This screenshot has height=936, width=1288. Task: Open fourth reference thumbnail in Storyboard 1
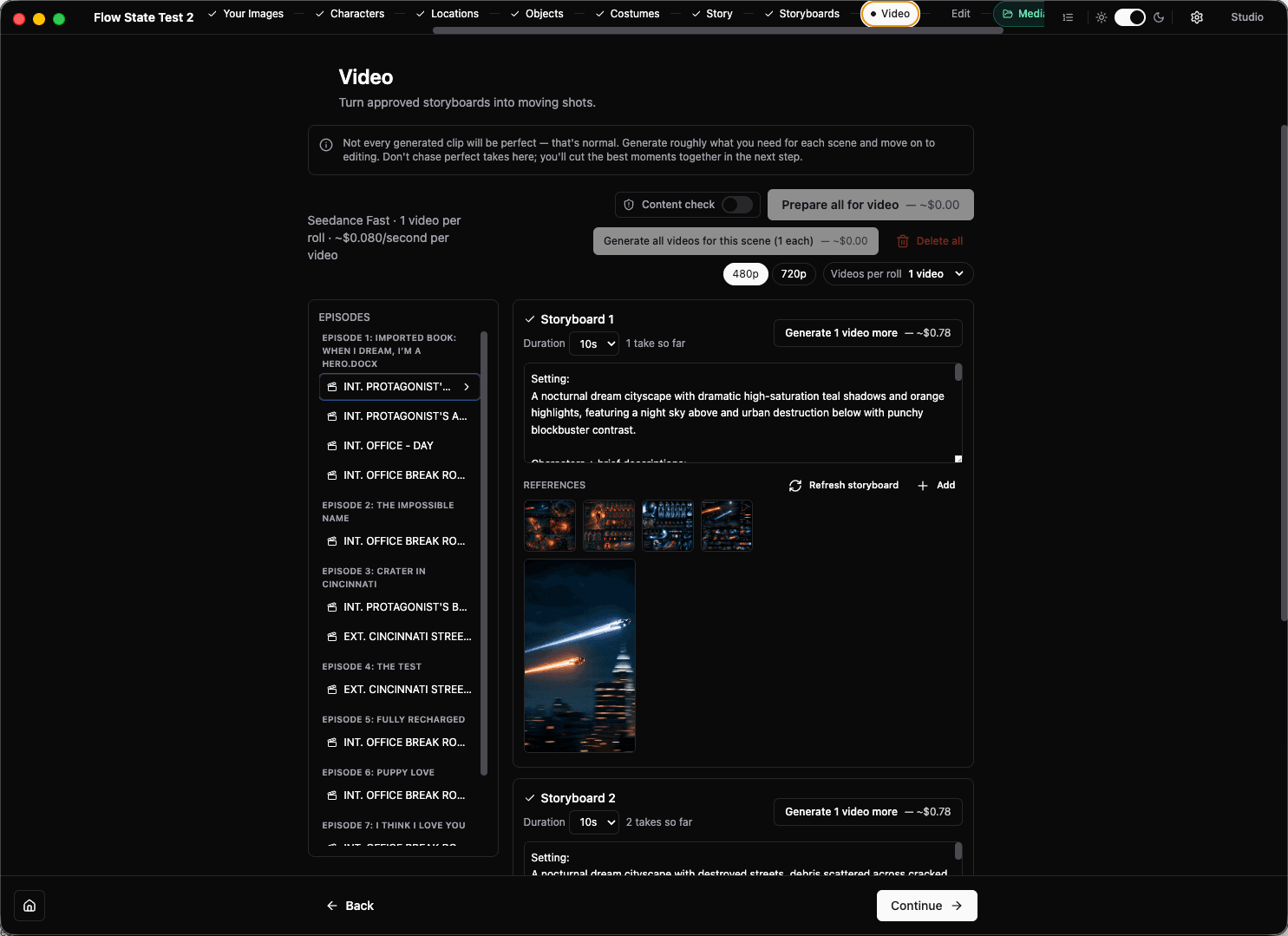pos(727,526)
